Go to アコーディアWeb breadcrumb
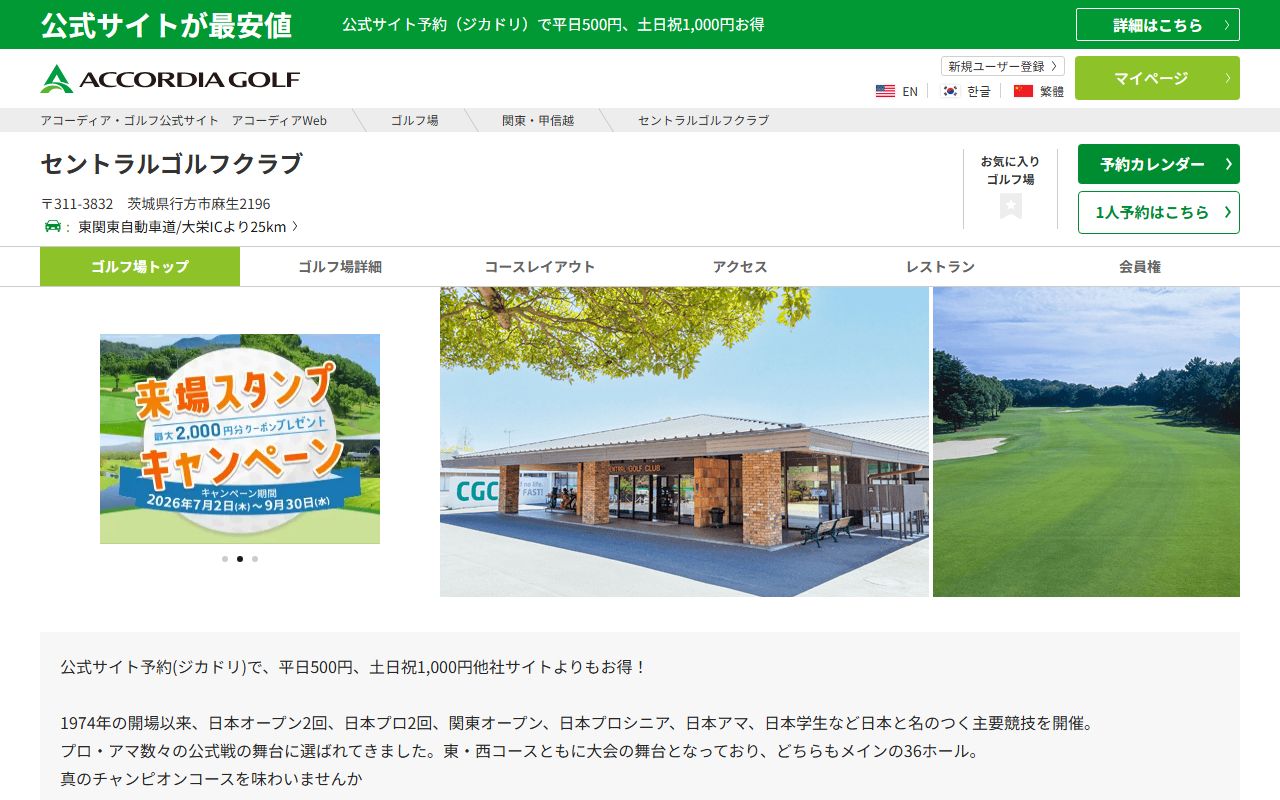1280x800 pixels. point(184,120)
